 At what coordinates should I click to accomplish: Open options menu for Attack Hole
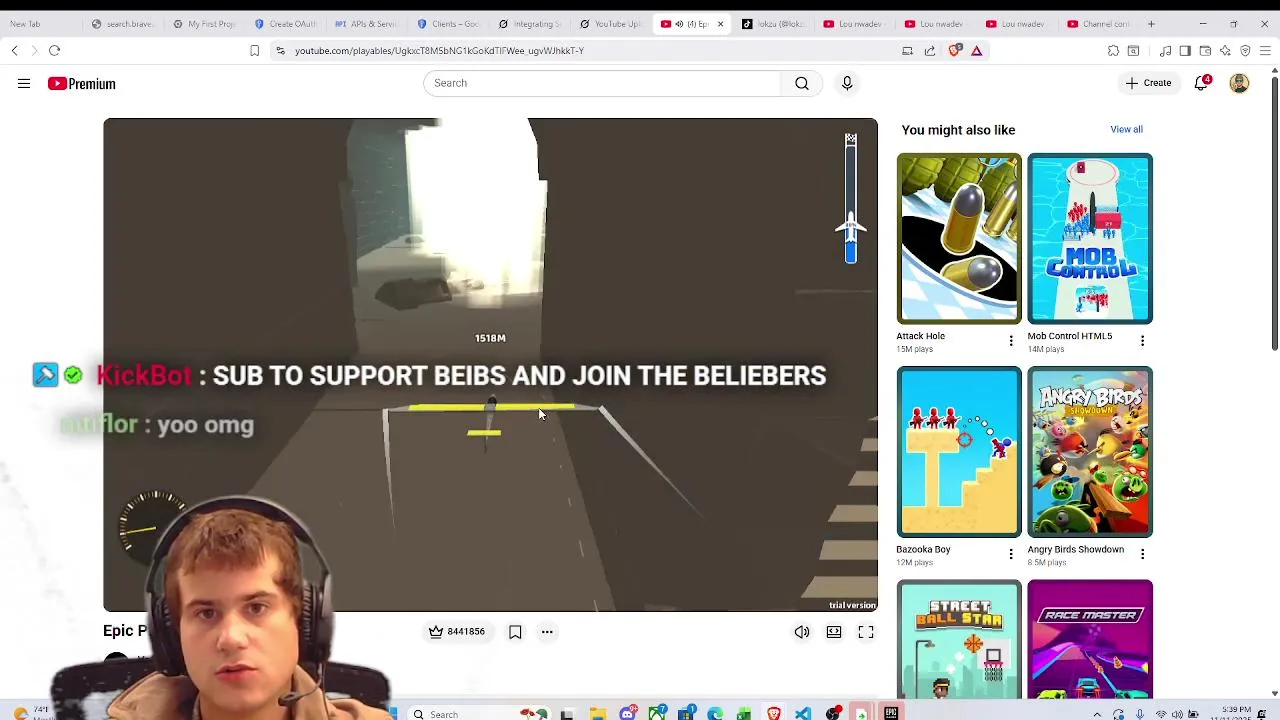click(x=1011, y=341)
